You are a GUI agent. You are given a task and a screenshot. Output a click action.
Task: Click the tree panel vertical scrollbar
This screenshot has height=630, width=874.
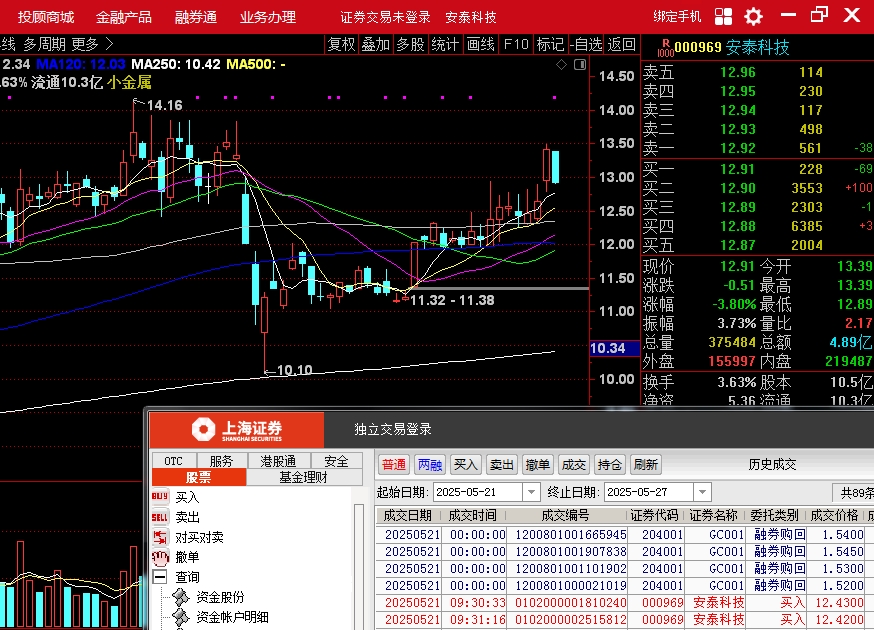coord(360,566)
